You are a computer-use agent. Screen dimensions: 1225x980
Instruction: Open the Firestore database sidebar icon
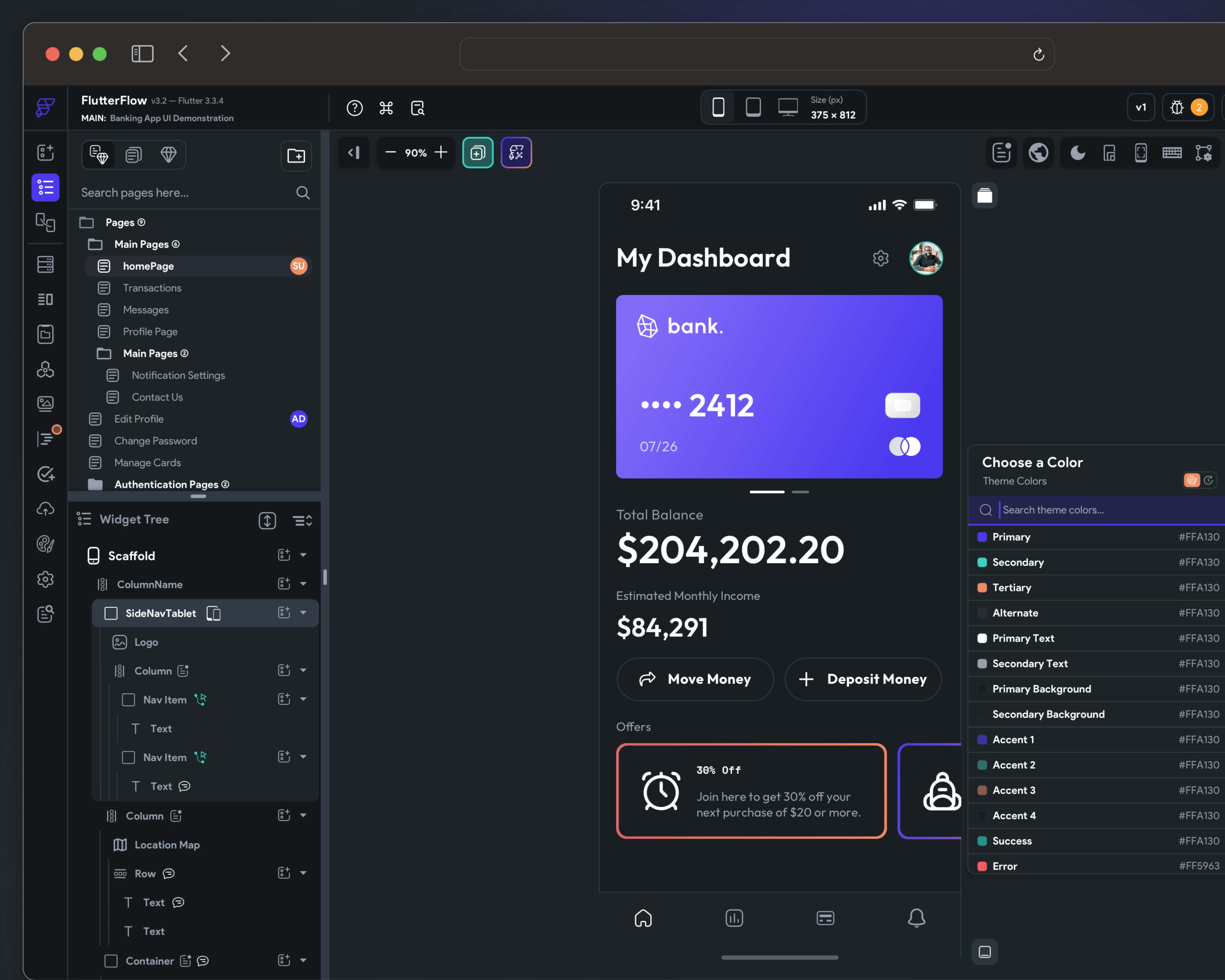tap(45, 264)
